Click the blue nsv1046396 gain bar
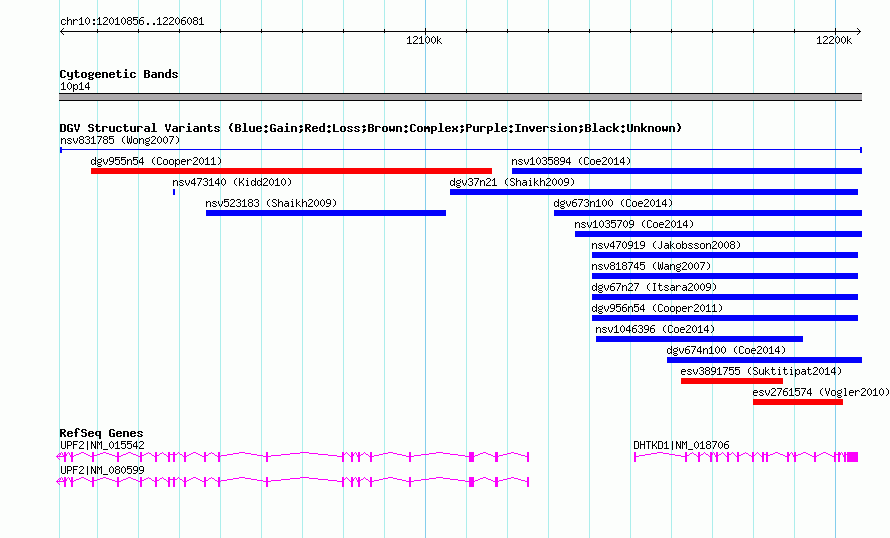890x538 pixels. [x=699, y=339]
